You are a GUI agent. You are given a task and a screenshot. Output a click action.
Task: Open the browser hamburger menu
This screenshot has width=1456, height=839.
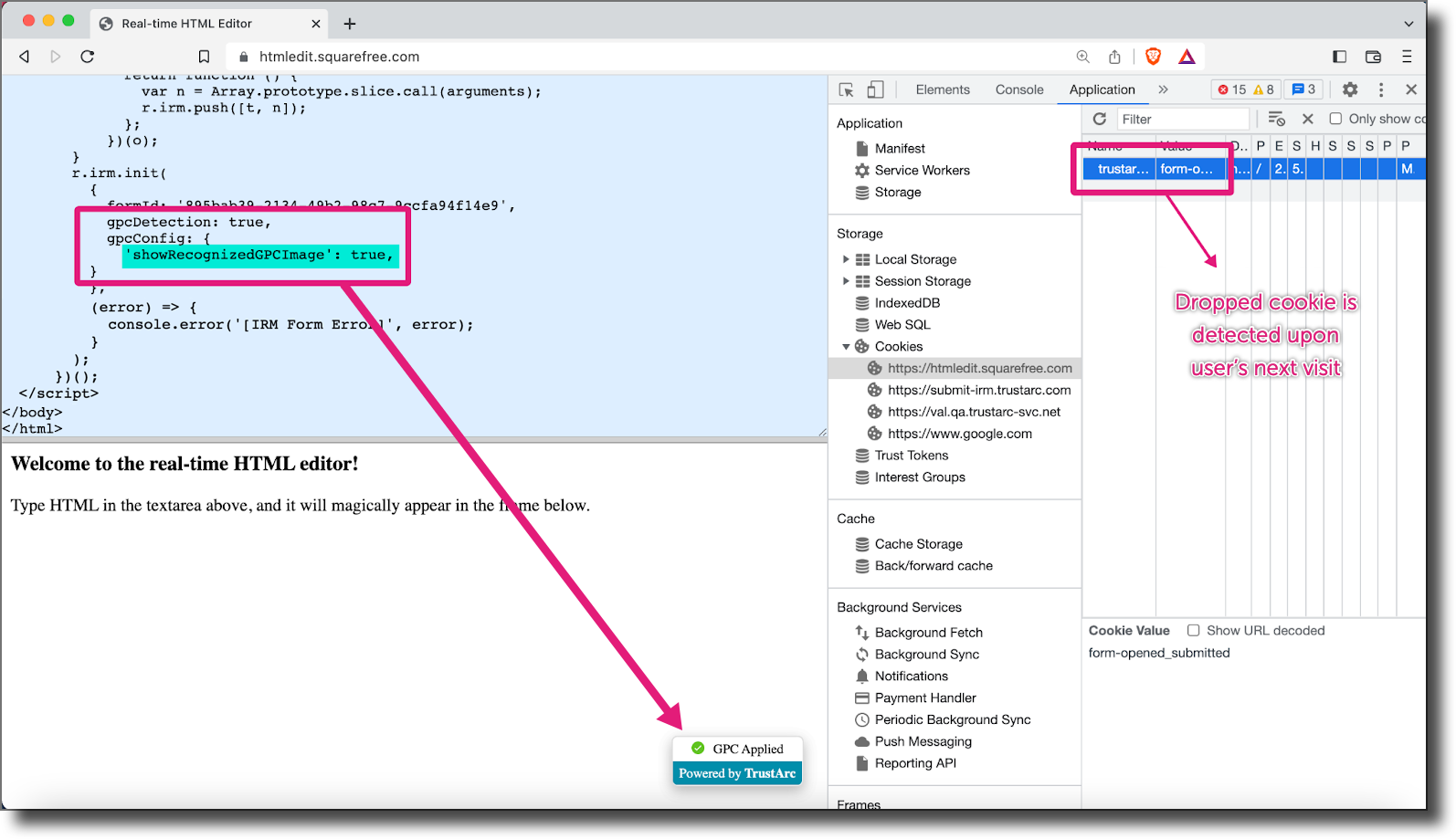1407,57
